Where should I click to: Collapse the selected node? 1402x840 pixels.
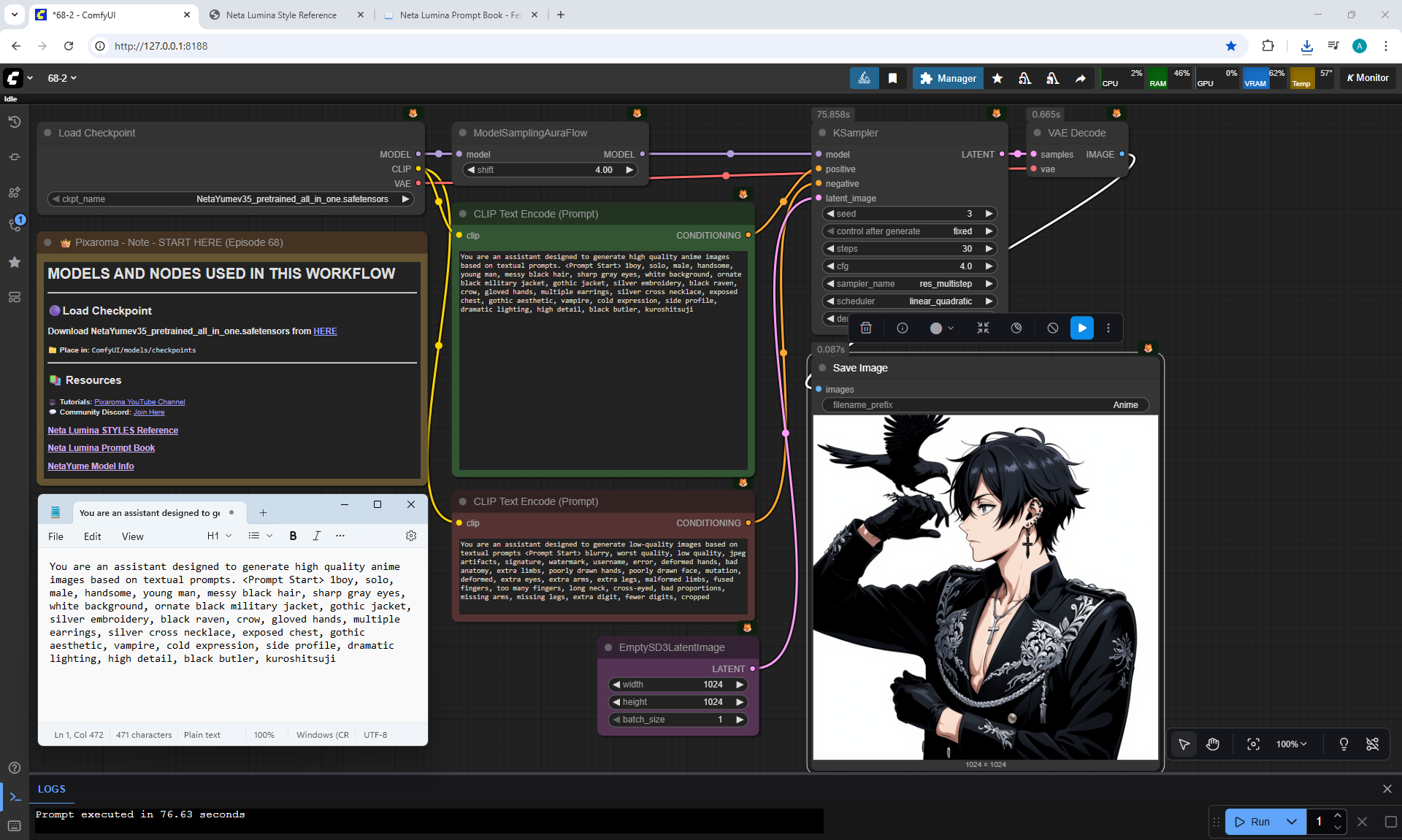click(x=983, y=328)
